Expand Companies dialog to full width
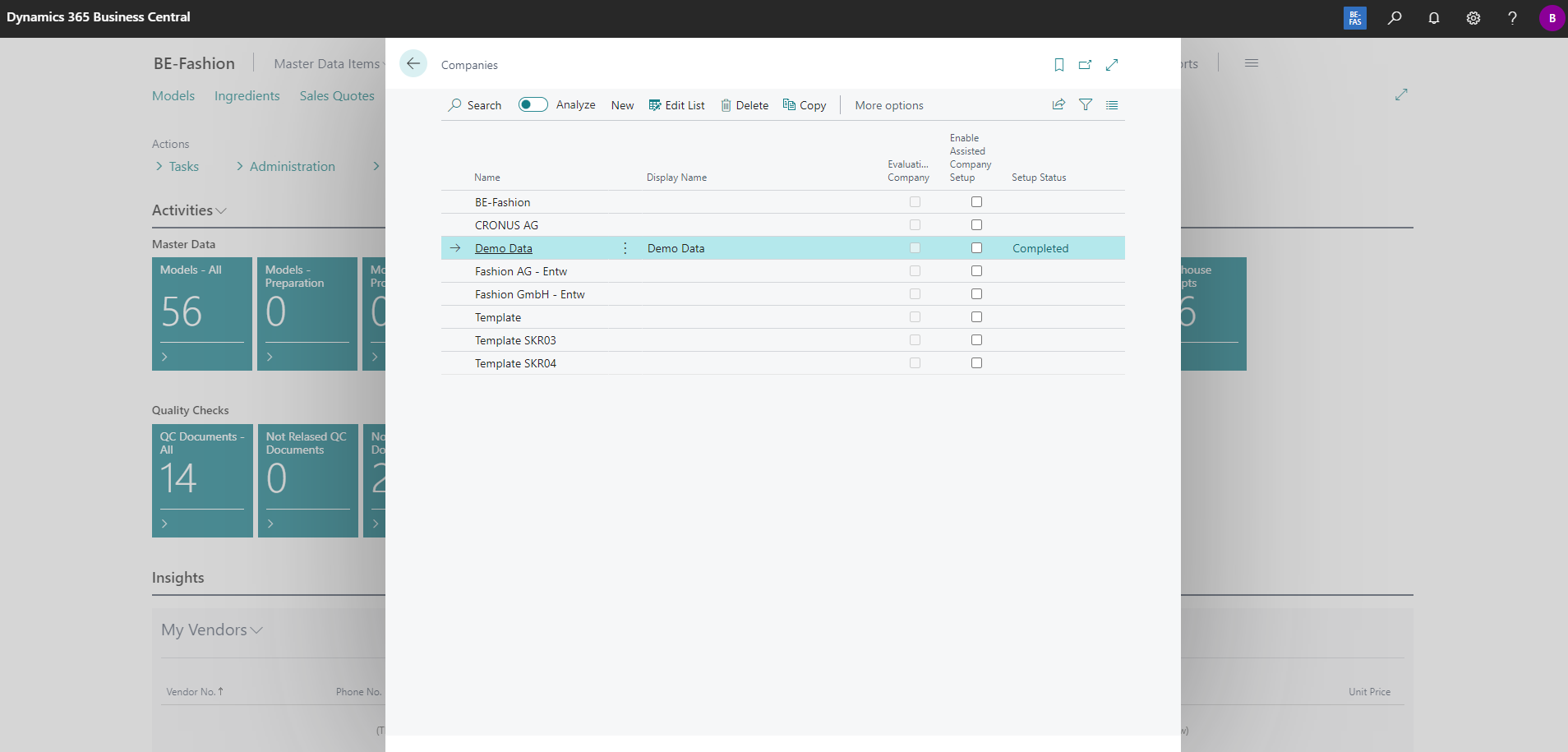The image size is (1568, 752). click(x=1112, y=65)
